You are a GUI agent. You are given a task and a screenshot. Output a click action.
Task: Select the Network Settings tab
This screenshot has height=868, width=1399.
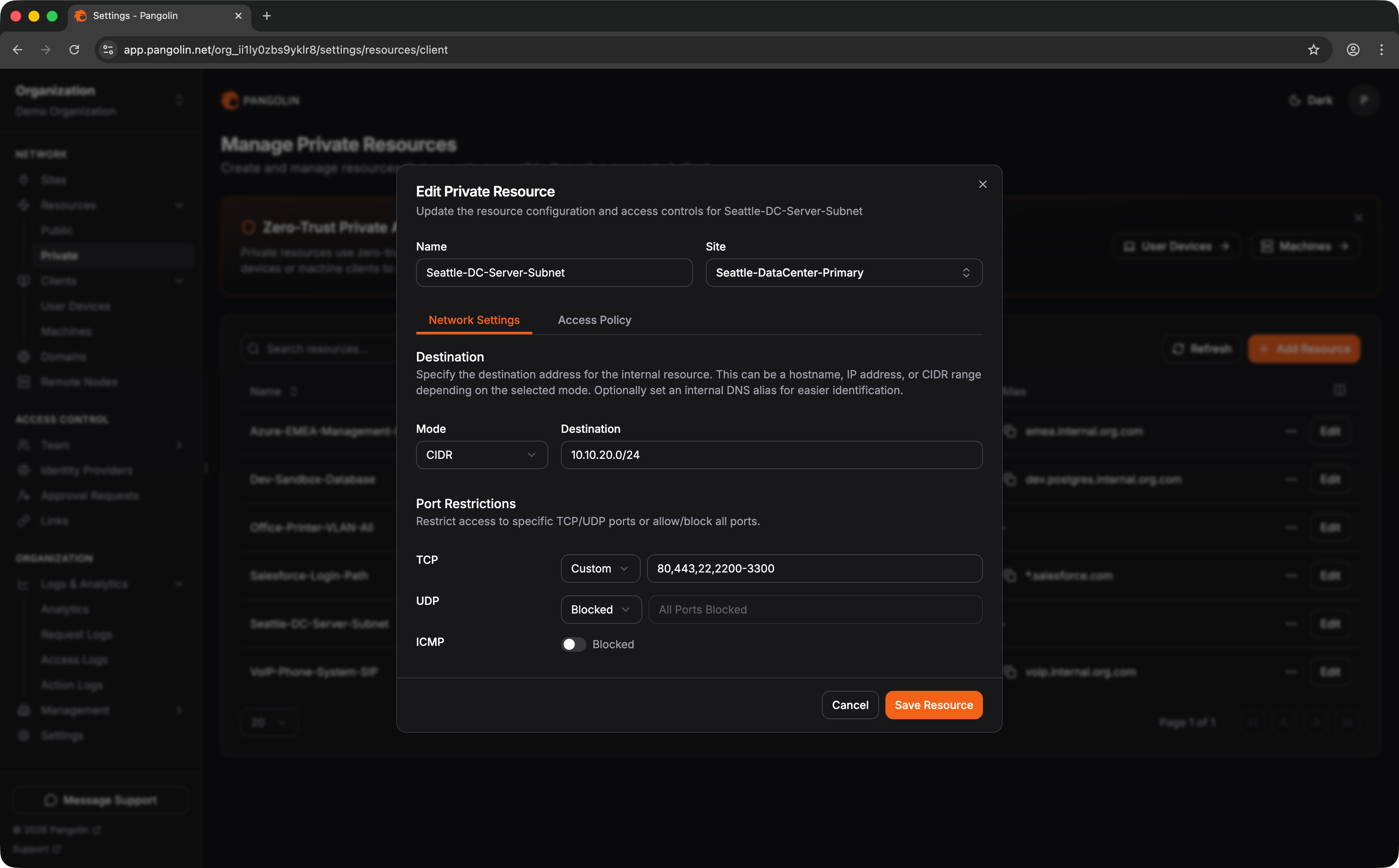[x=474, y=320]
